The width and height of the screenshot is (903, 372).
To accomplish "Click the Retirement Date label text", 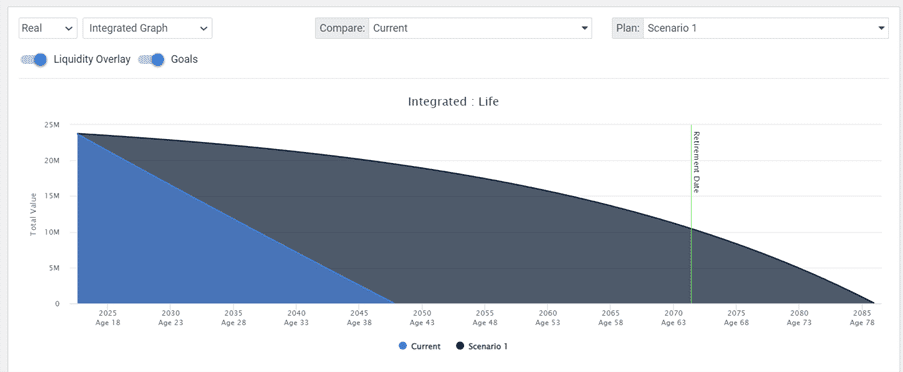I will 696,162.
